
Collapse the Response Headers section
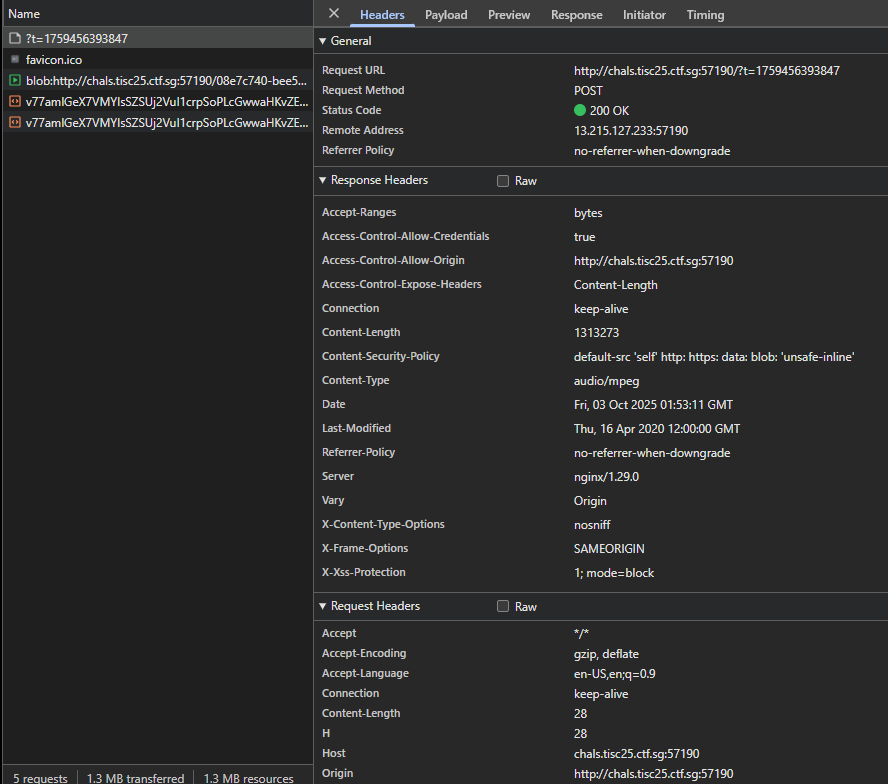click(x=322, y=181)
